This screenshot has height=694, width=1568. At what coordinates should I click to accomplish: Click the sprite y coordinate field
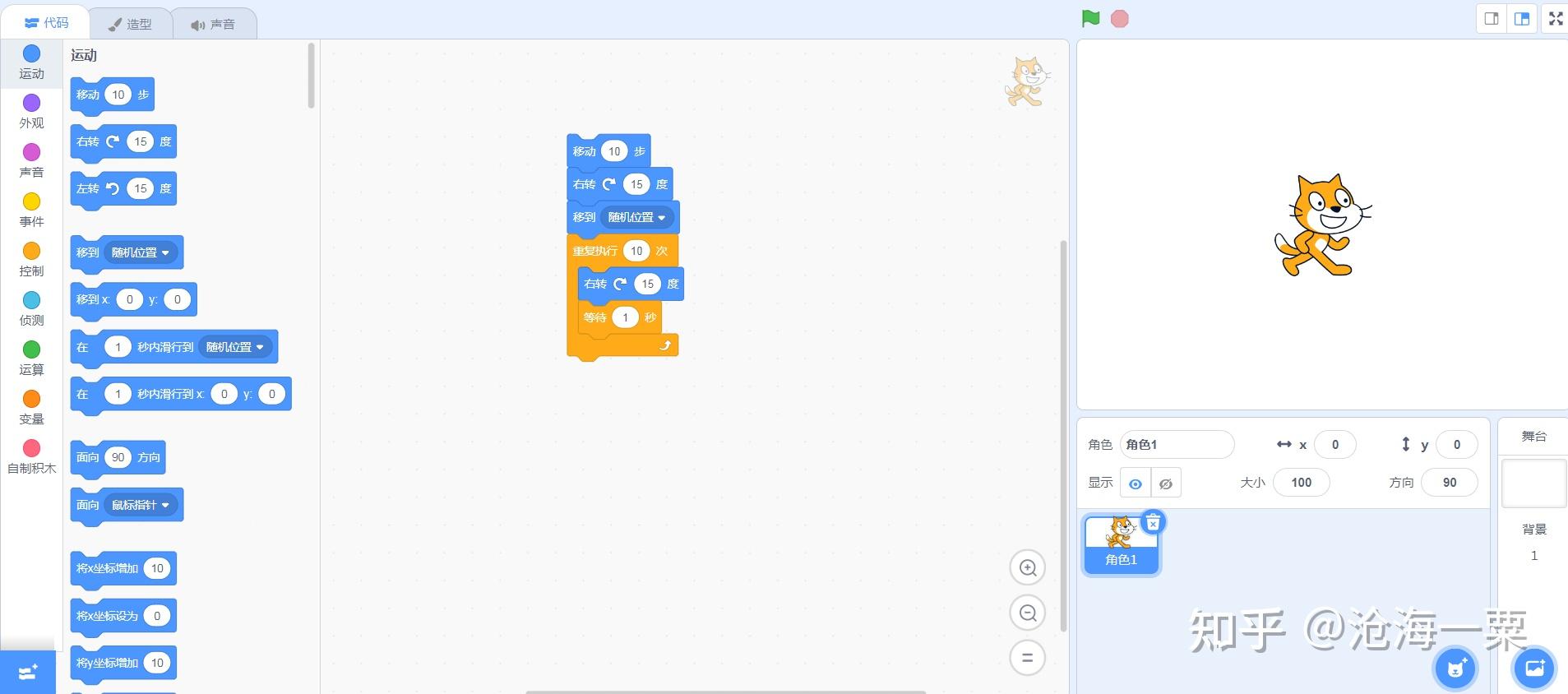pos(1456,445)
